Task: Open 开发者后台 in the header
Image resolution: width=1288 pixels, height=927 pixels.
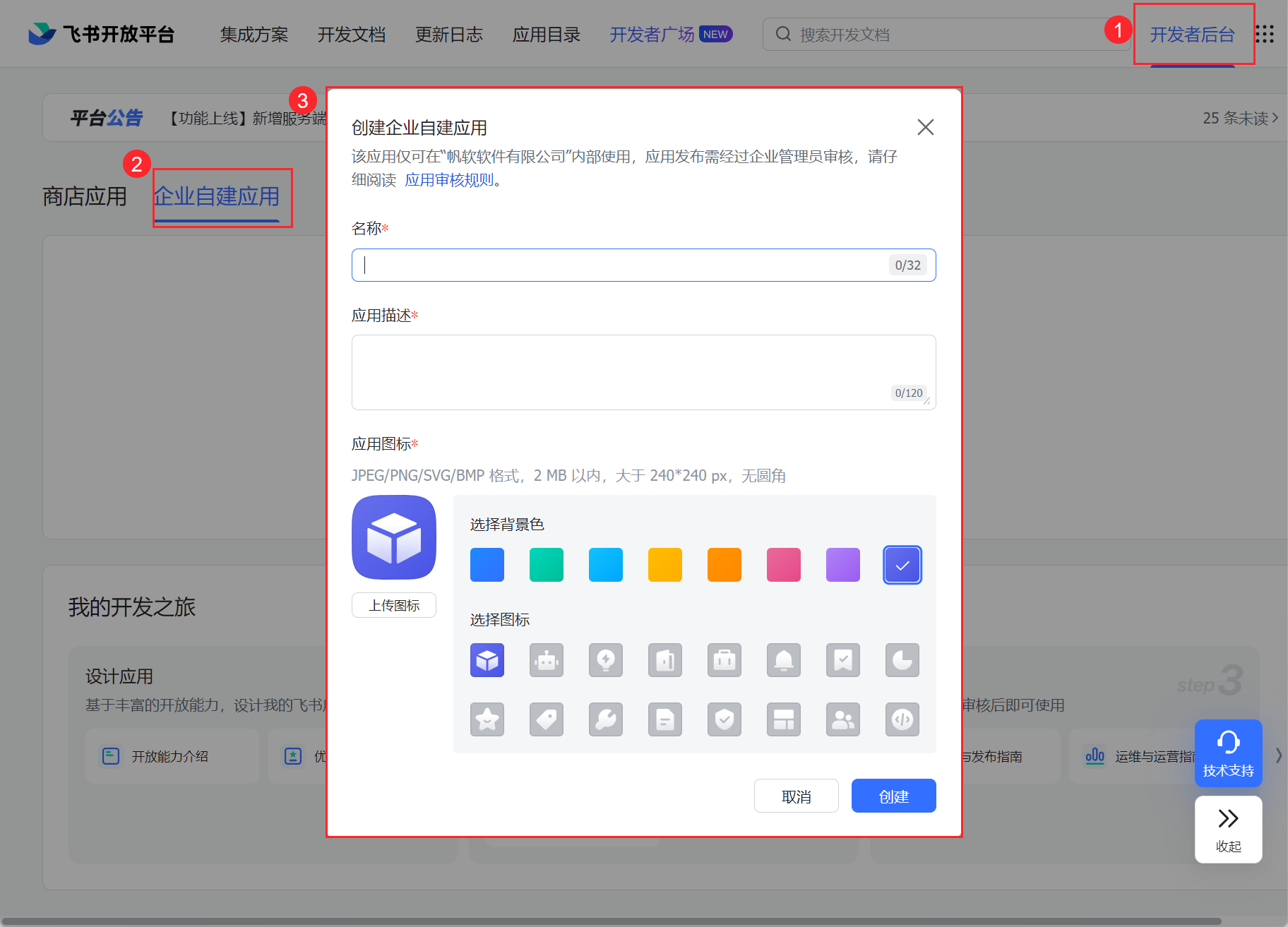Action: [1193, 35]
